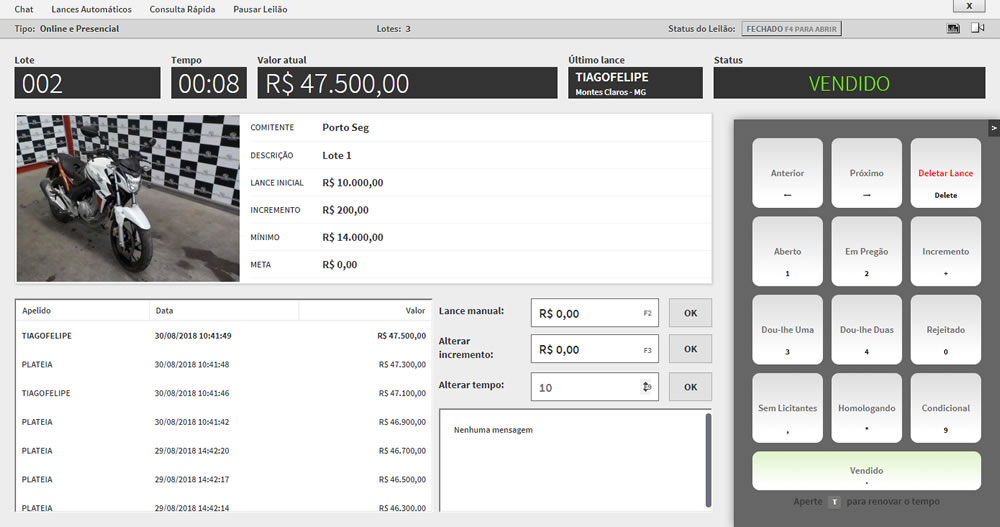Screen dimensions: 1000x527
Task: Open the Consulta Rápida menu
Action: (x=182, y=9)
